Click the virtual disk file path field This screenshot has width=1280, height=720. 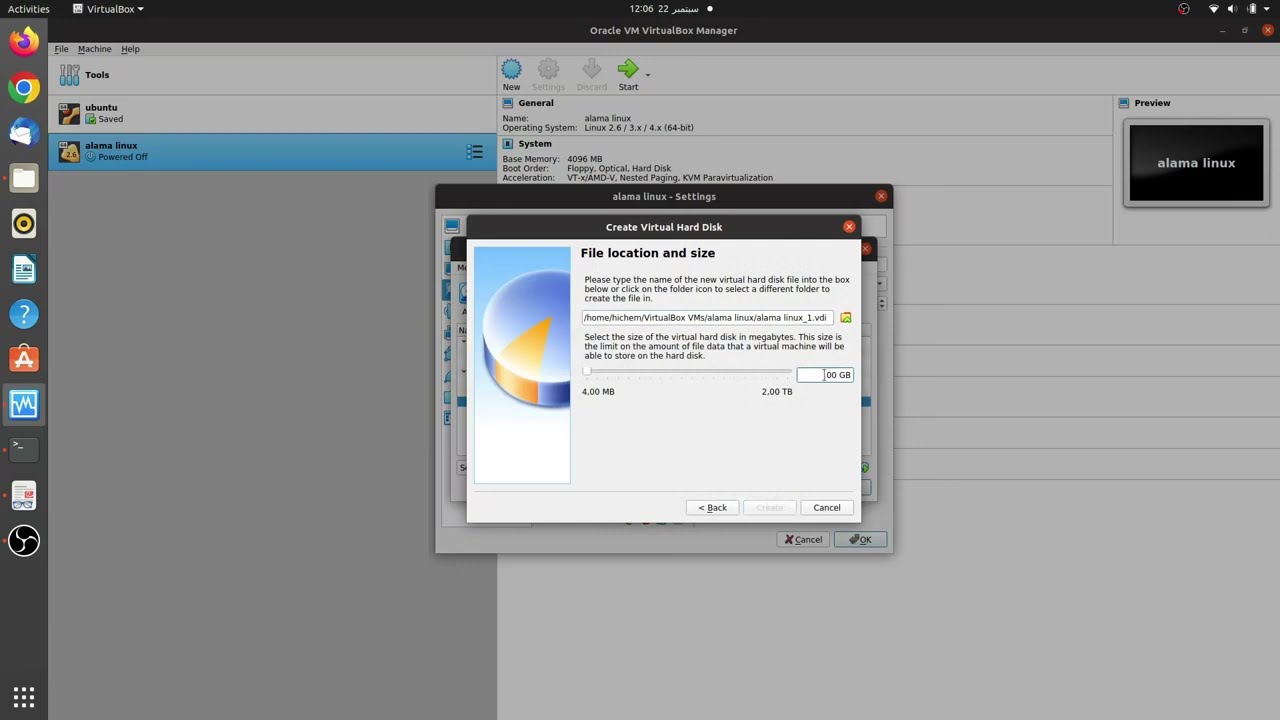(x=707, y=318)
